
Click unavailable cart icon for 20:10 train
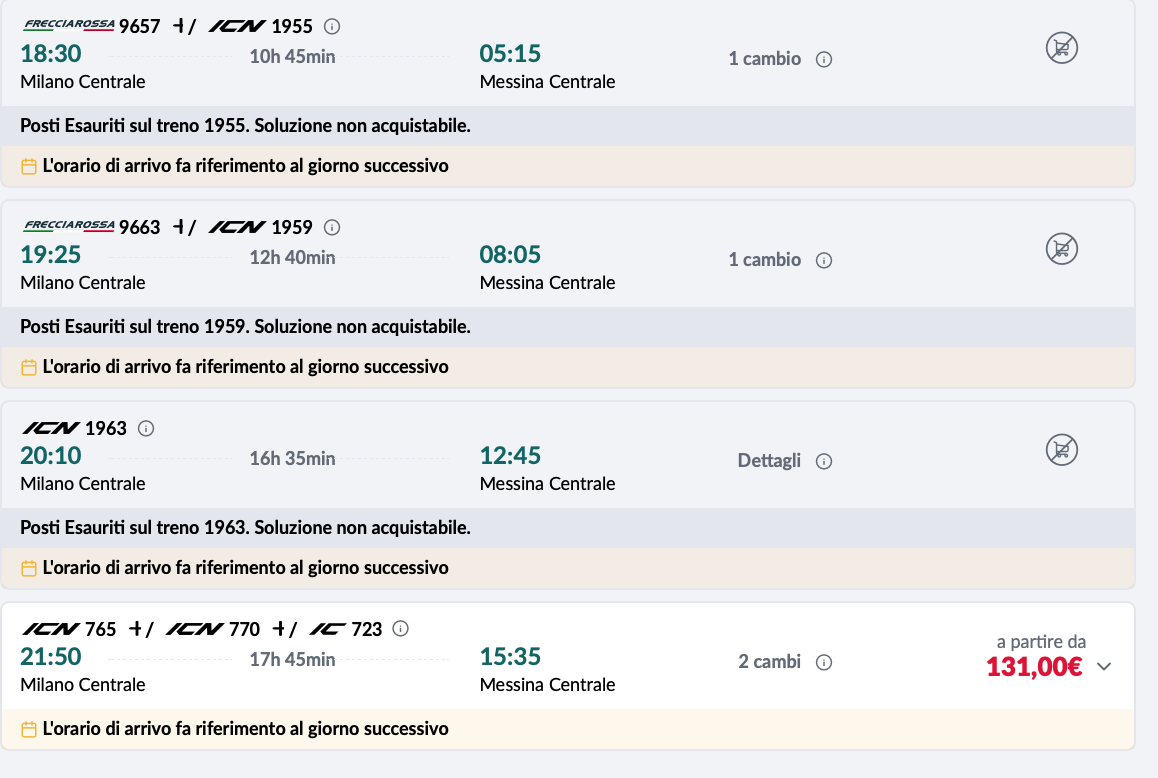pyautogui.click(x=1061, y=450)
